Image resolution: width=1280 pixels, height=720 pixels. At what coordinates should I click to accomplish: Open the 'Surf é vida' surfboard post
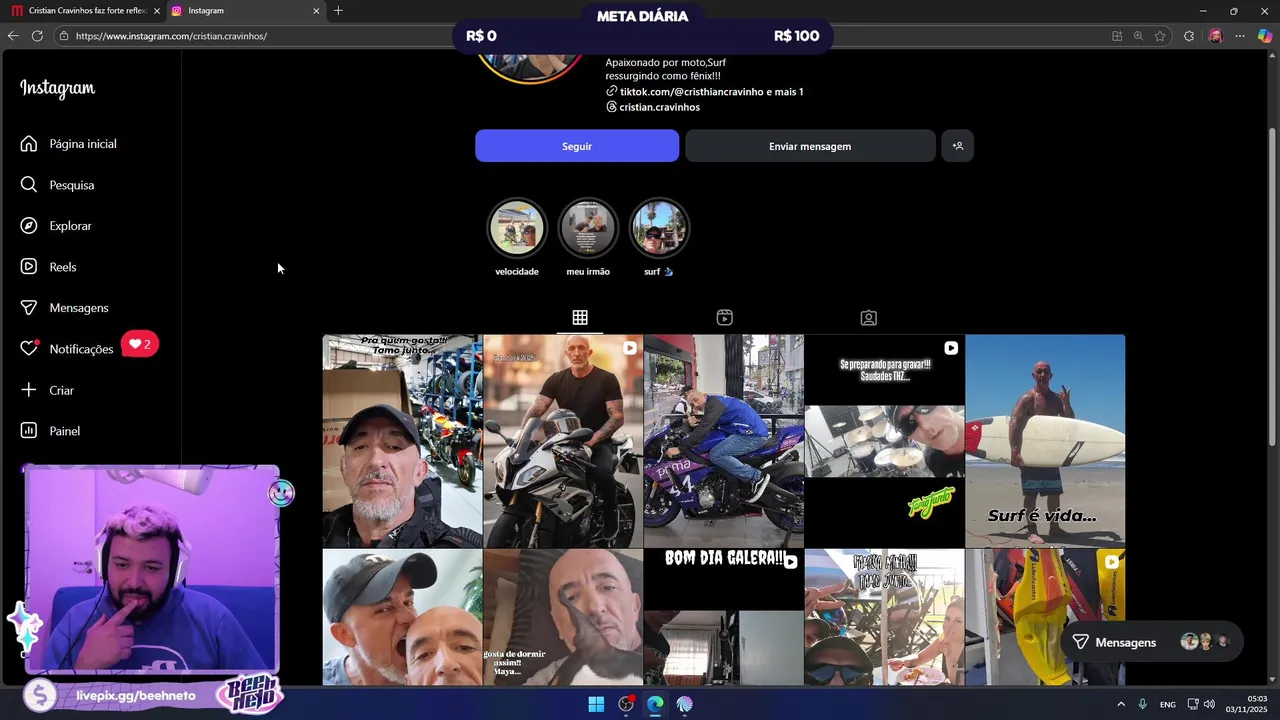[1045, 441]
